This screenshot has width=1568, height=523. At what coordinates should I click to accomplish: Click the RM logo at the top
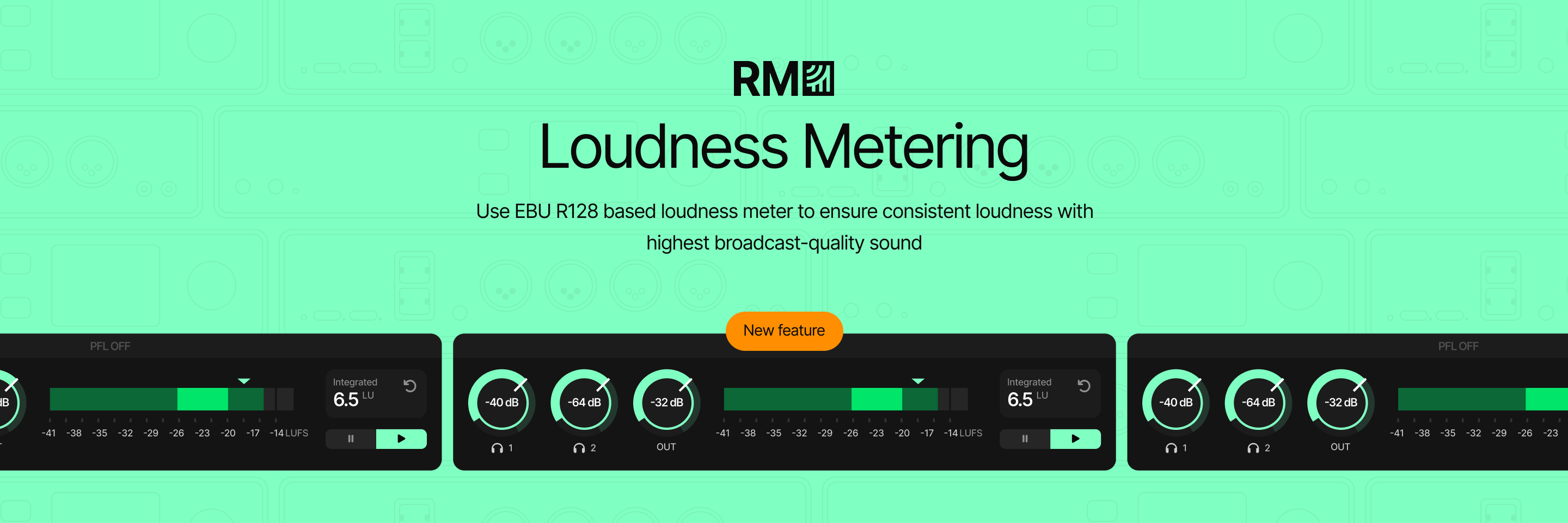coord(783,78)
